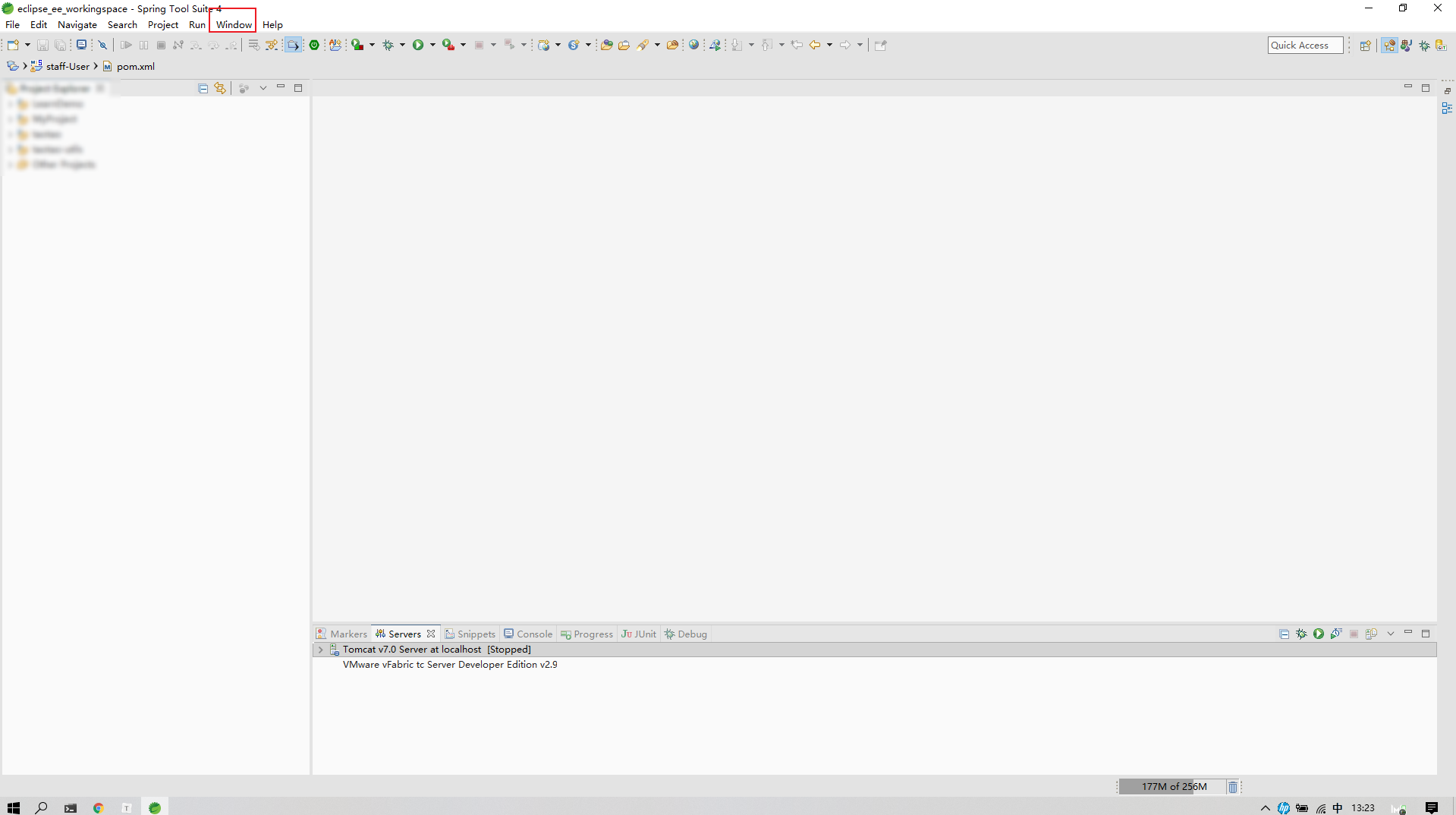Click the Debug bug icon in main toolbar

[388, 46]
